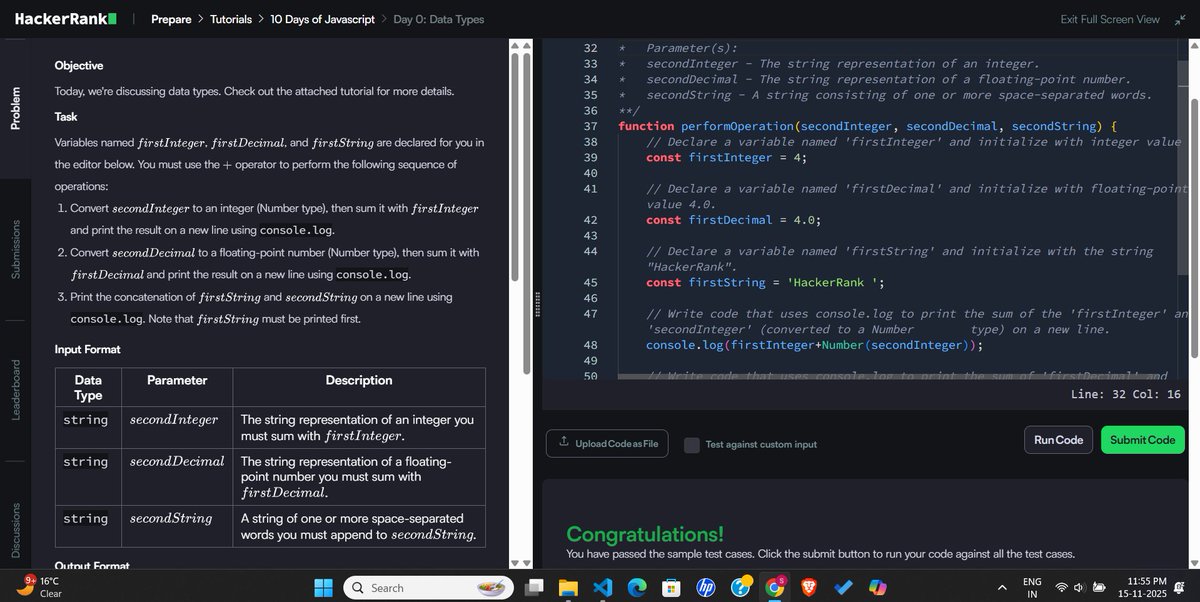The width and height of the screenshot is (1200, 602).
Task: Run the code
Action: point(1057,439)
